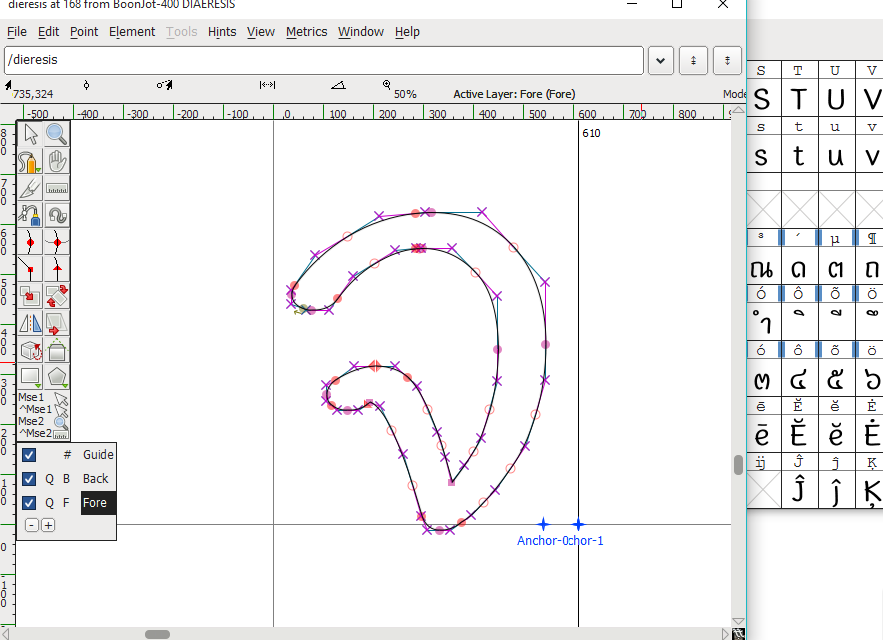Activate the Spiro mode tool
Screen dimensions: 883x640
click(x=57, y=215)
